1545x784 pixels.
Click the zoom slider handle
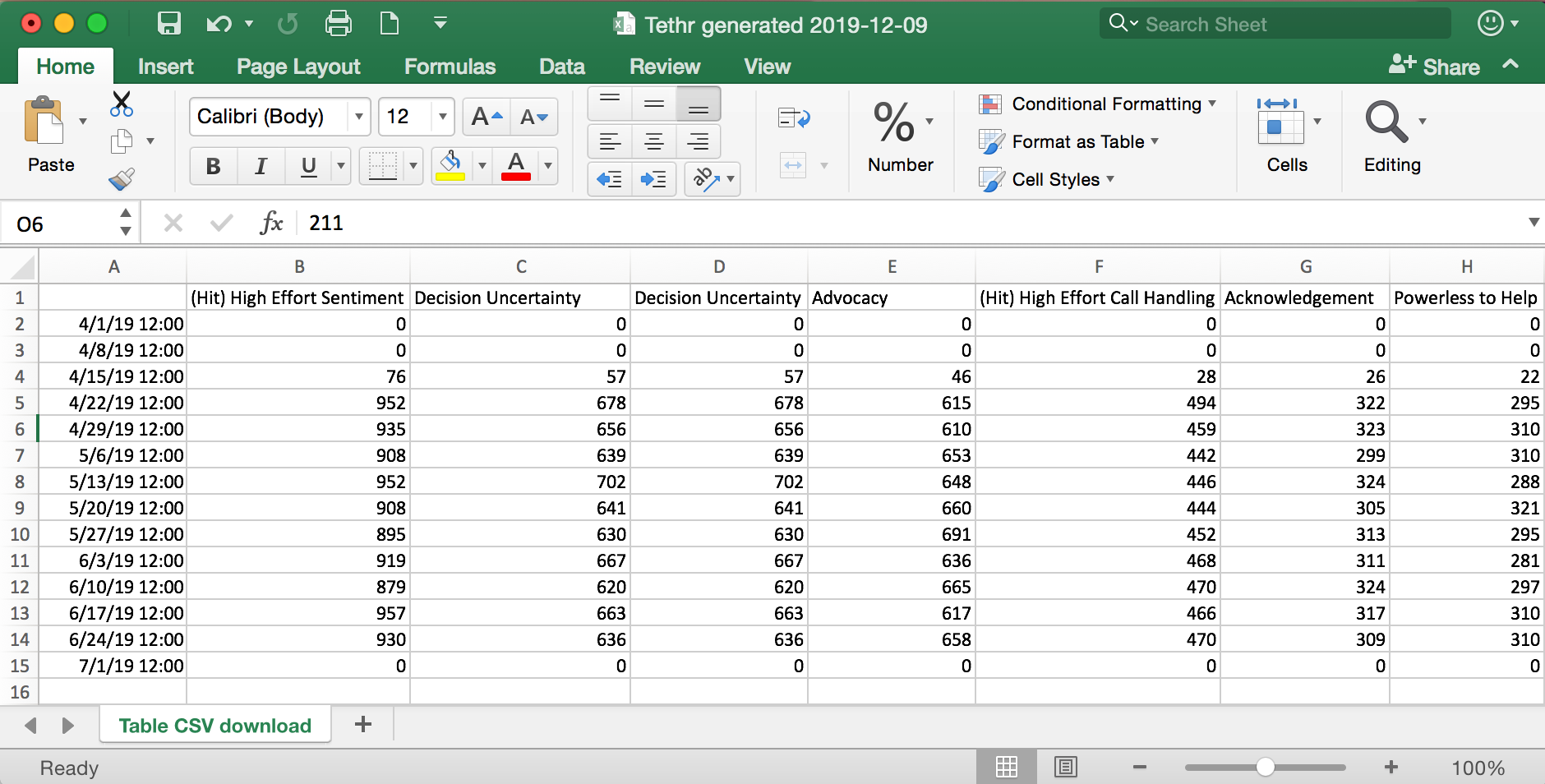[x=1266, y=768]
